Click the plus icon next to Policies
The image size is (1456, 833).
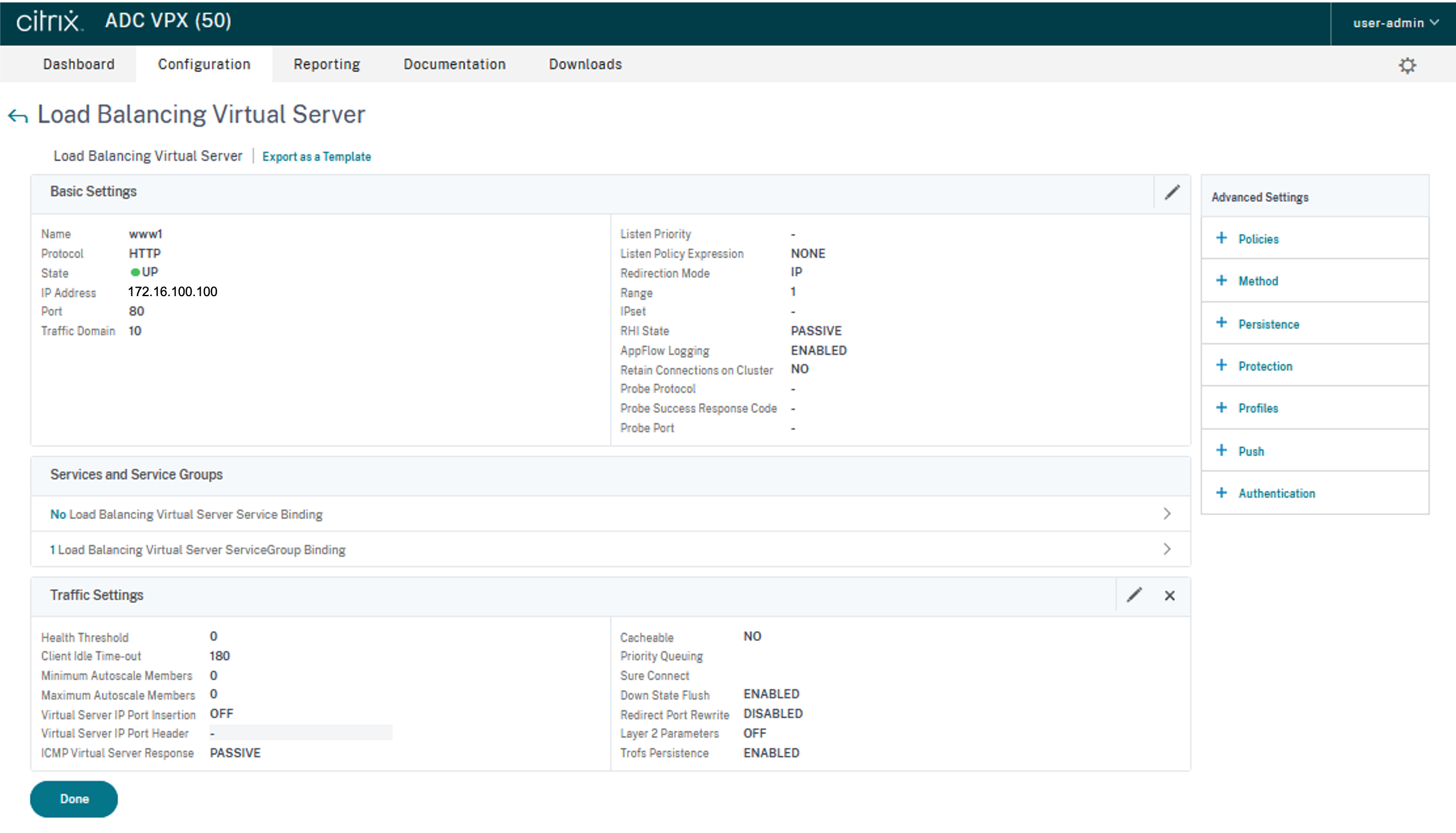[x=1221, y=238]
